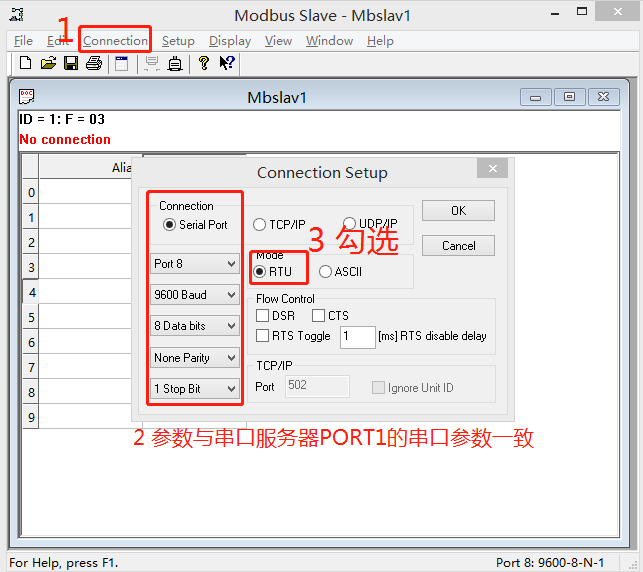This screenshot has height=572, width=643.
Task: Select the ASCII mode radio button
Action: point(325,271)
